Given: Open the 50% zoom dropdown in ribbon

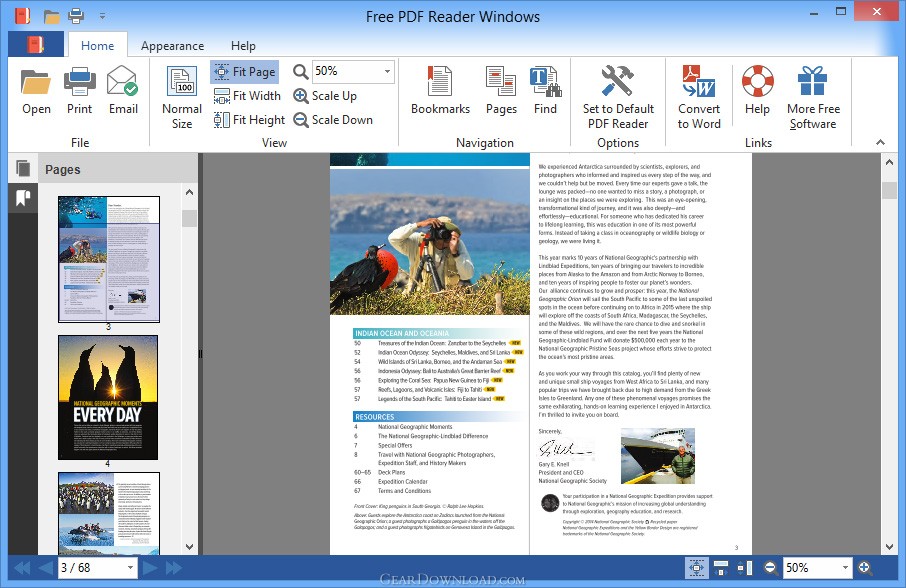Looking at the screenshot, I should coord(387,72).
